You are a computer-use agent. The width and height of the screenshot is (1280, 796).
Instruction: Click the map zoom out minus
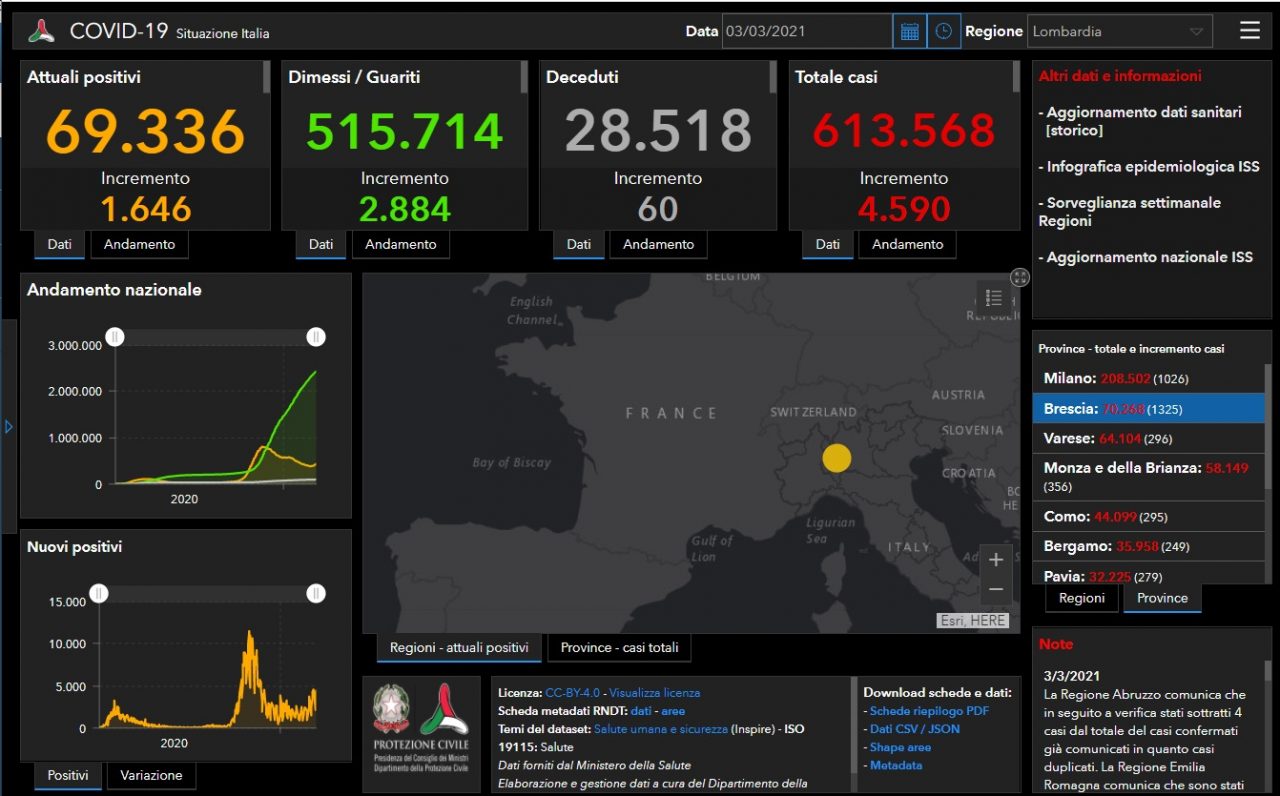pyautogui.click(x=995, y=590)
